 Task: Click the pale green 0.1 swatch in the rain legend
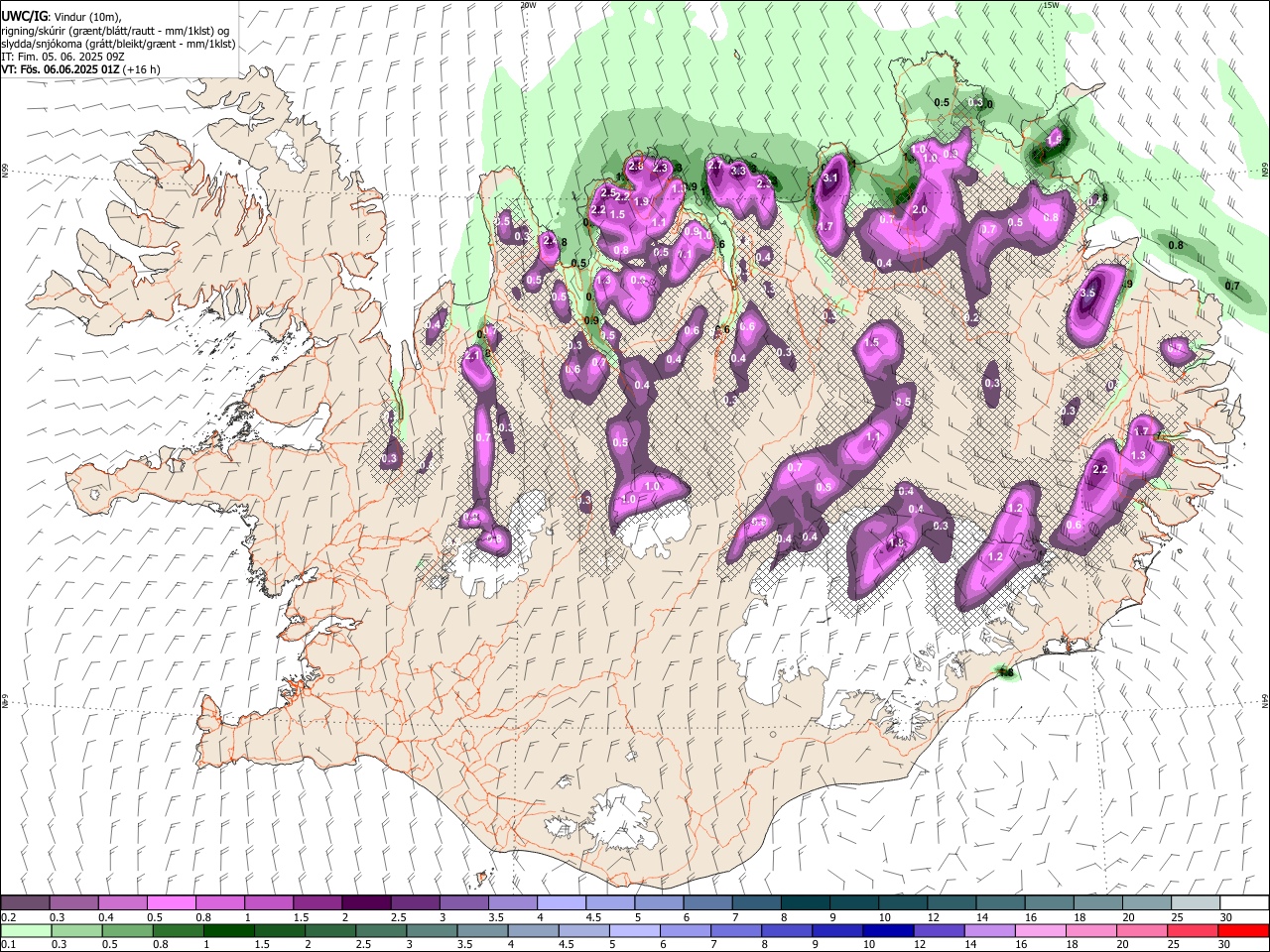[26, 930]
